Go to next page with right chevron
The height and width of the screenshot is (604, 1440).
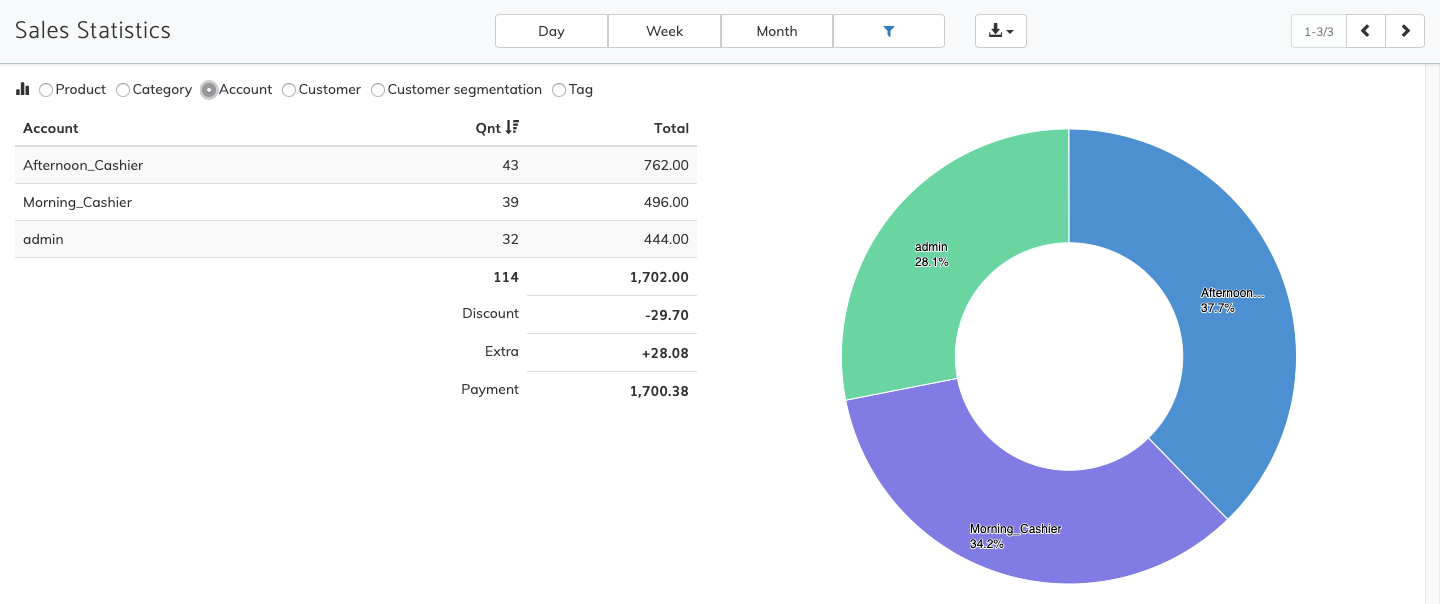click(1405, 31)
